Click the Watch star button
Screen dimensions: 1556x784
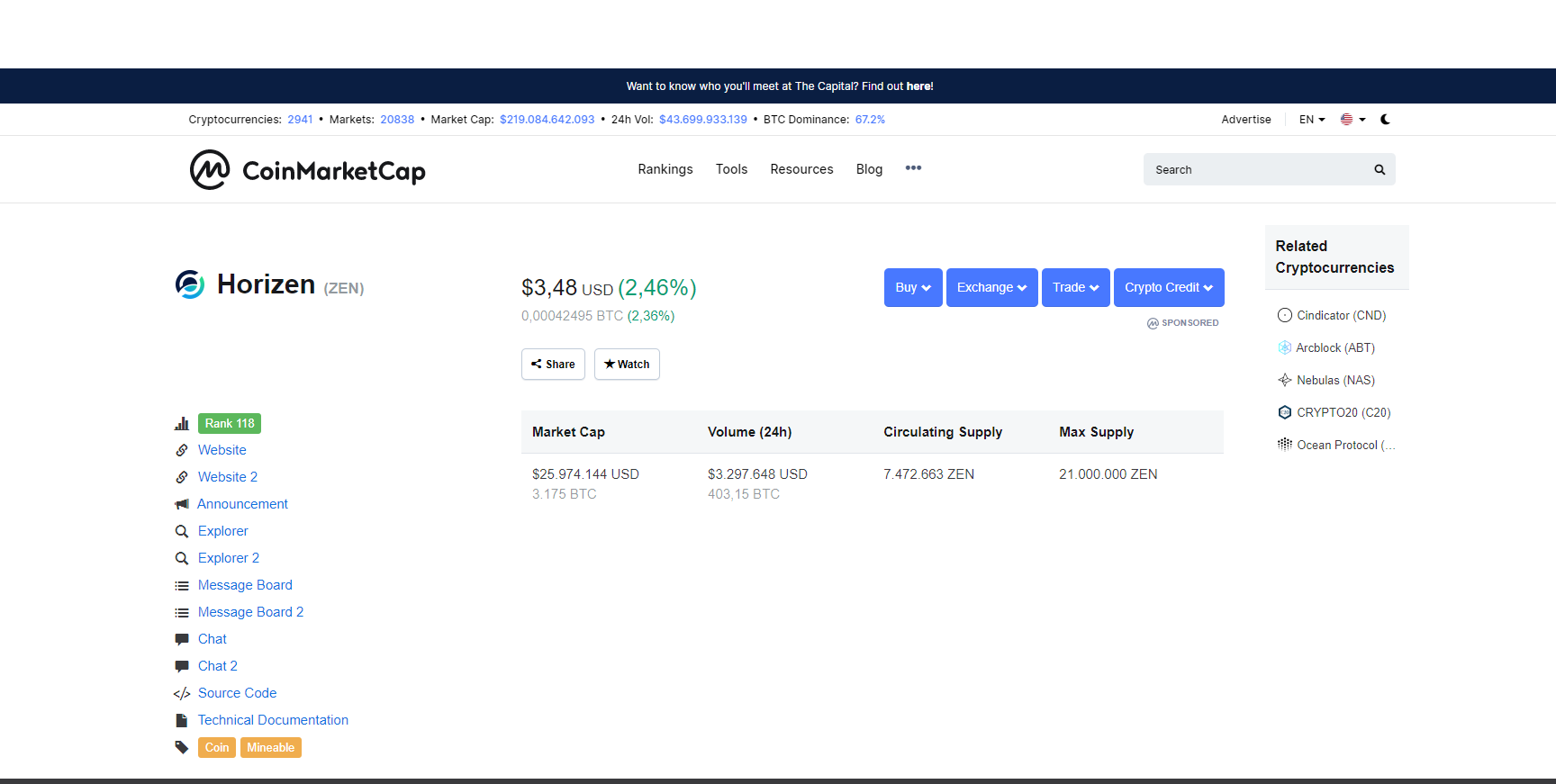(627, 364)
